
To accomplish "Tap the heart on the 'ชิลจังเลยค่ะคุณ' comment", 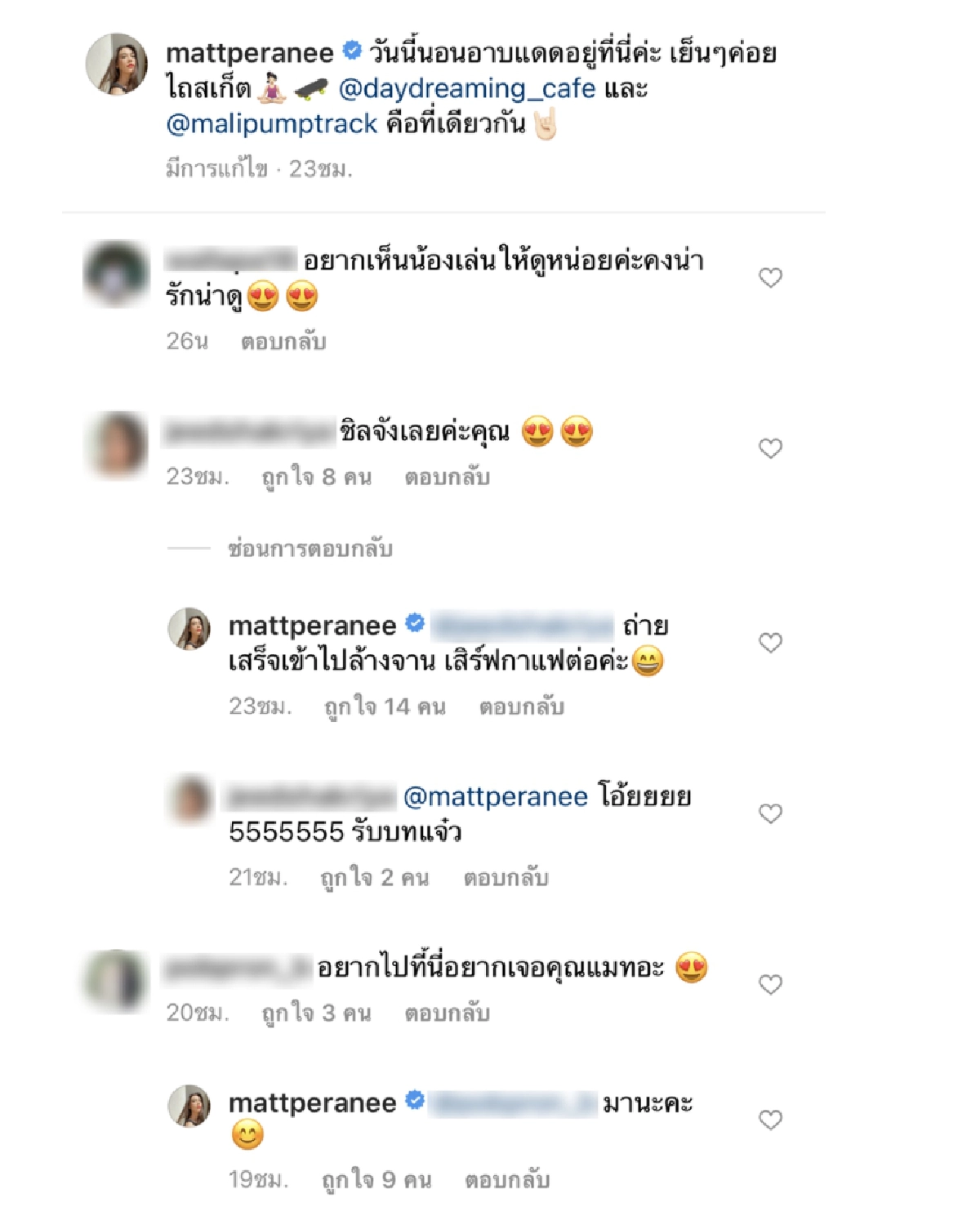I will click(770, 448).
